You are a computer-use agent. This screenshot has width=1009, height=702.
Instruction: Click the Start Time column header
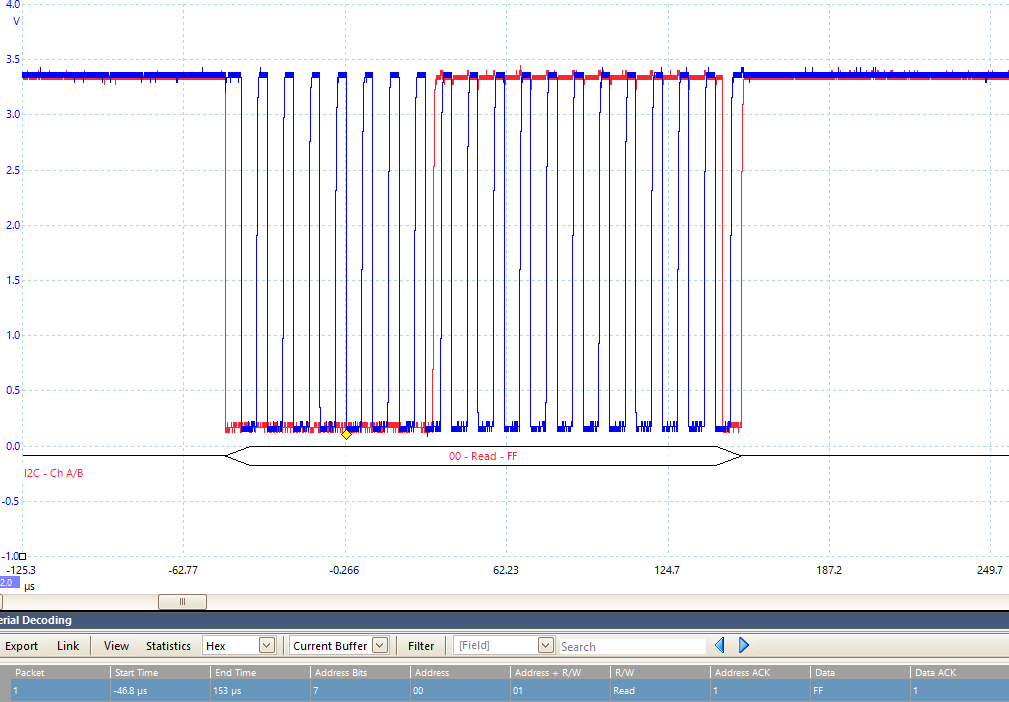(161, 672)
